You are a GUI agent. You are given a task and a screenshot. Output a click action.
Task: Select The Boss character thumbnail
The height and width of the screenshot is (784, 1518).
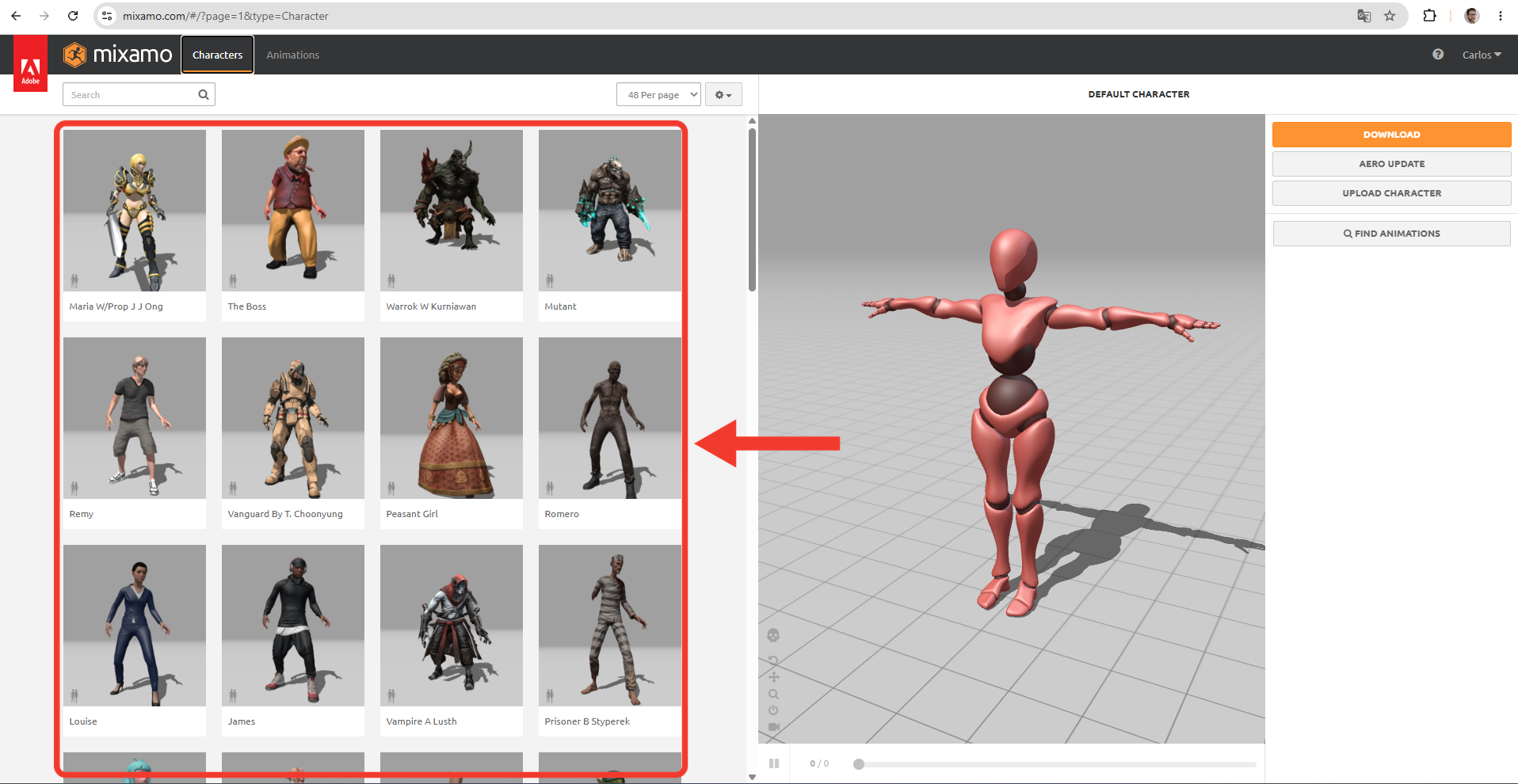tap(293, 211)
